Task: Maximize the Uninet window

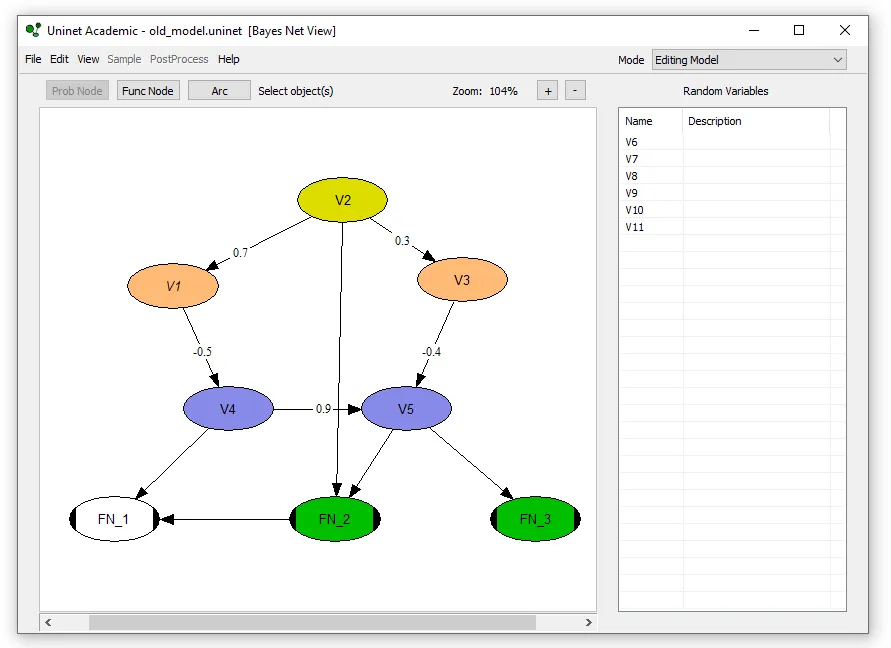Action: (x=799, y=30)
